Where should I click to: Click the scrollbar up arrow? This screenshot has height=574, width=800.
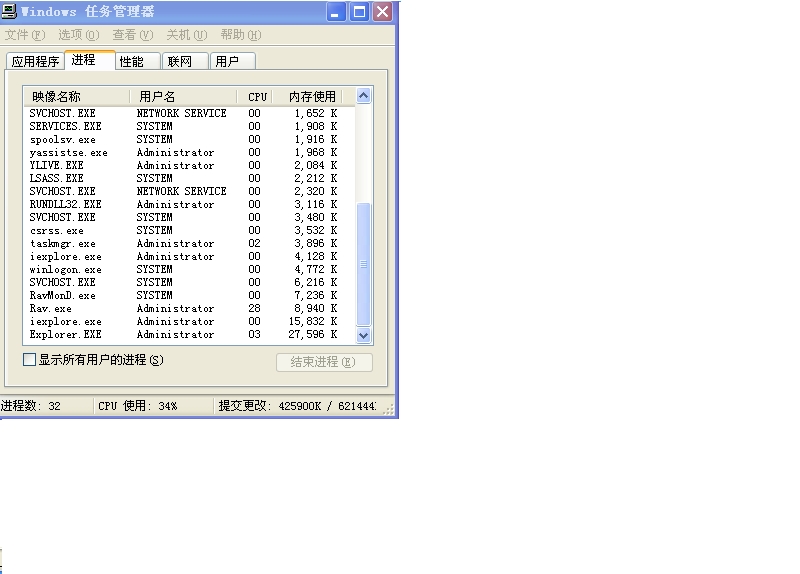(x=363, y=95)
